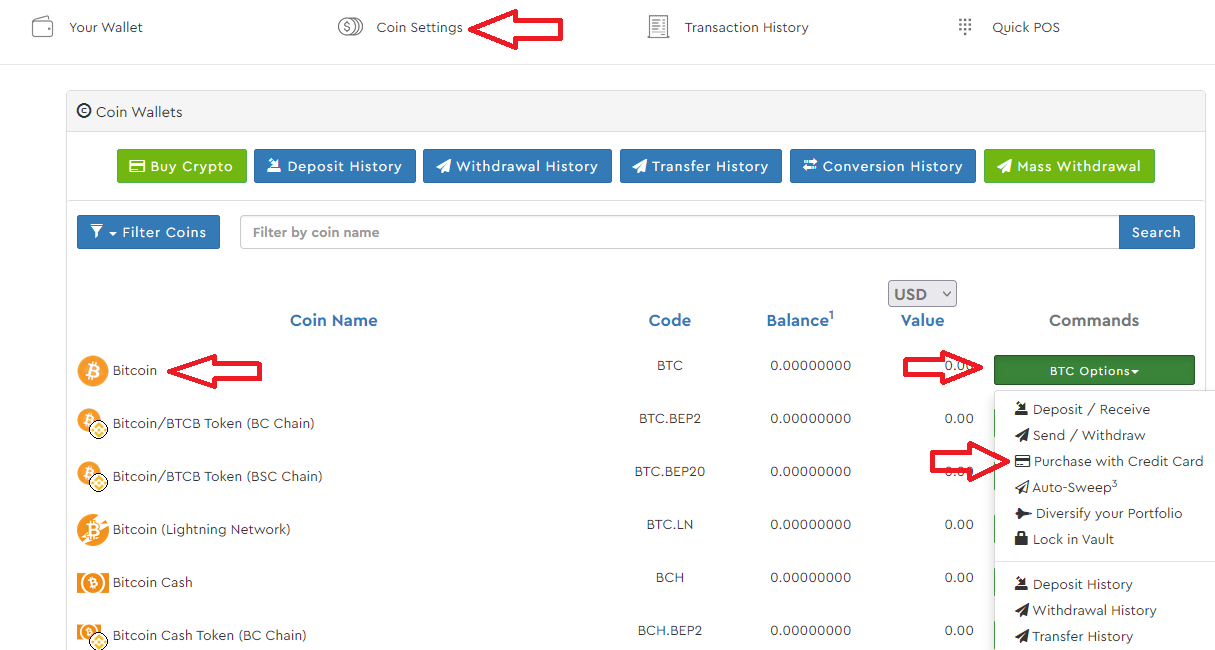
Task: Click the Search button
Action: 1156,232
